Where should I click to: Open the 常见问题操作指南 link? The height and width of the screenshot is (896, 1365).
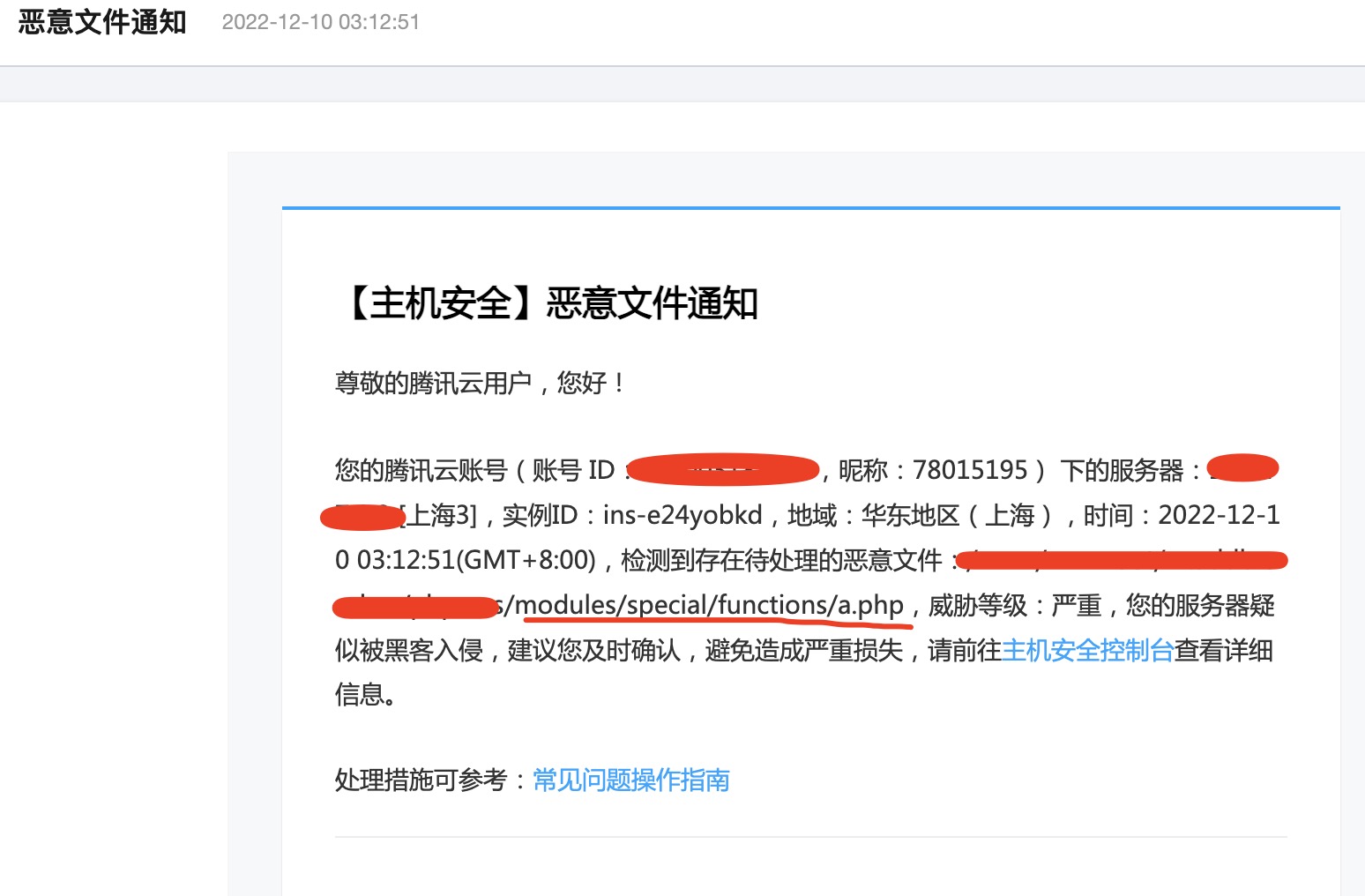(x=631, y=780)
